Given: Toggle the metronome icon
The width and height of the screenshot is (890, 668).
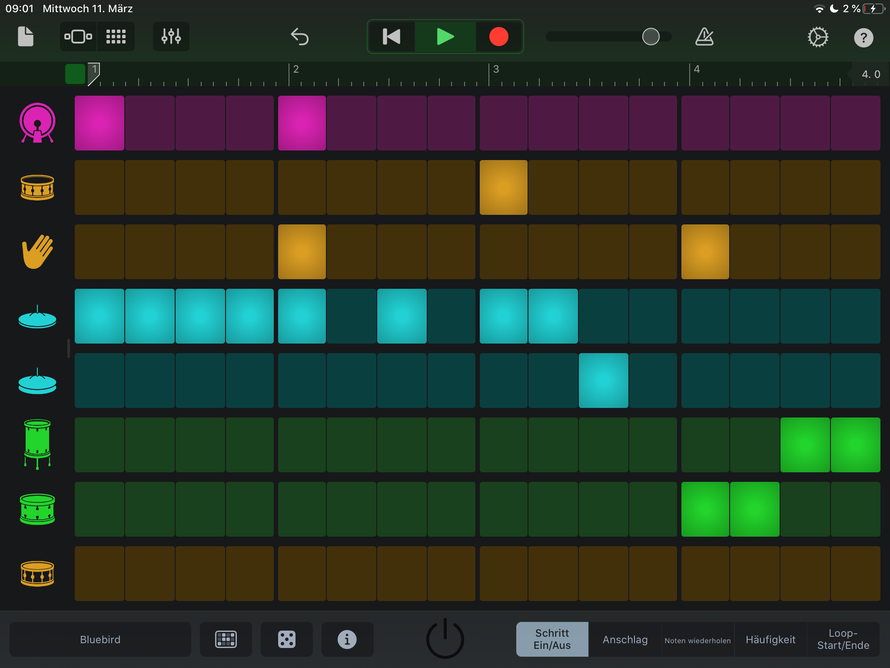Looking at the screenshot, I should pyautogui.click(x=704, y=37).
